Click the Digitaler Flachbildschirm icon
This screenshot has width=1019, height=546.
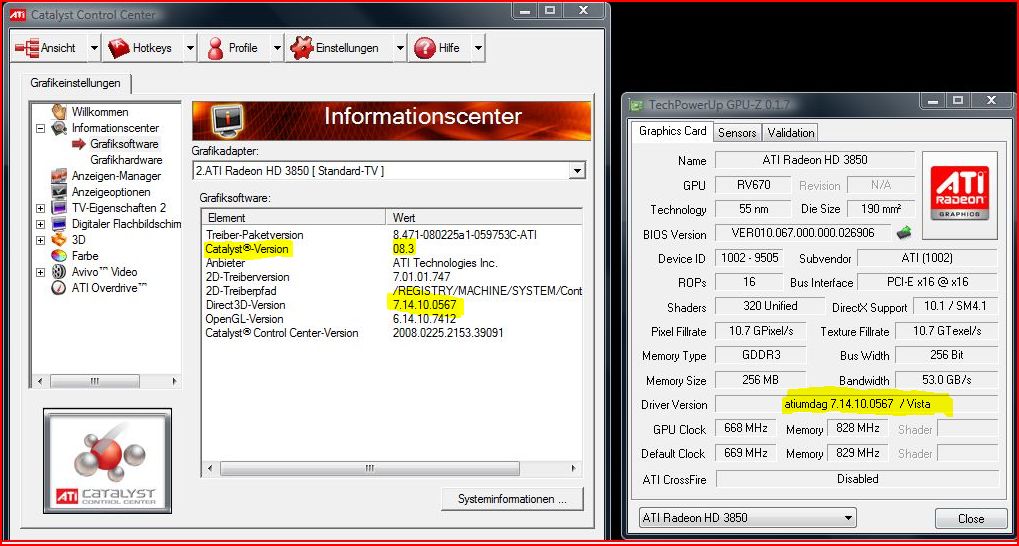click(59, 224)
